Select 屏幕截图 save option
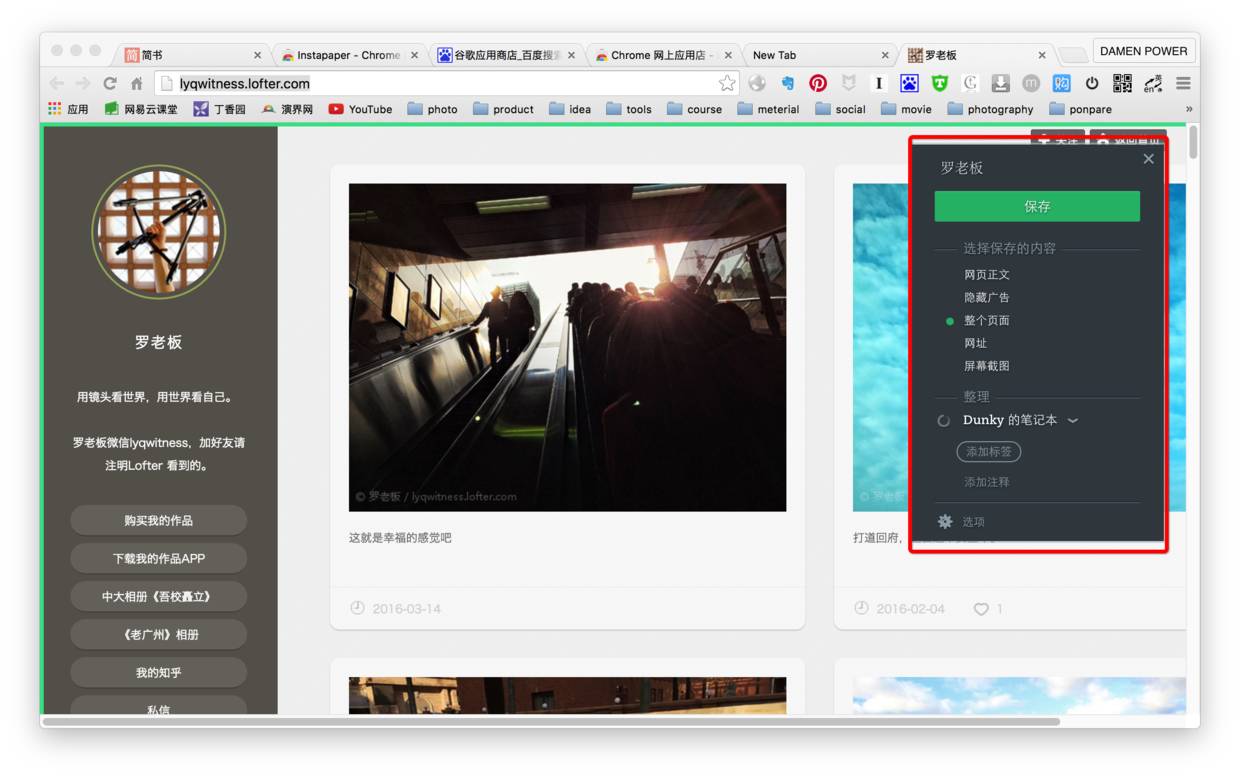1240x776 pixels. pyautogui.click(x=986, y=366)
